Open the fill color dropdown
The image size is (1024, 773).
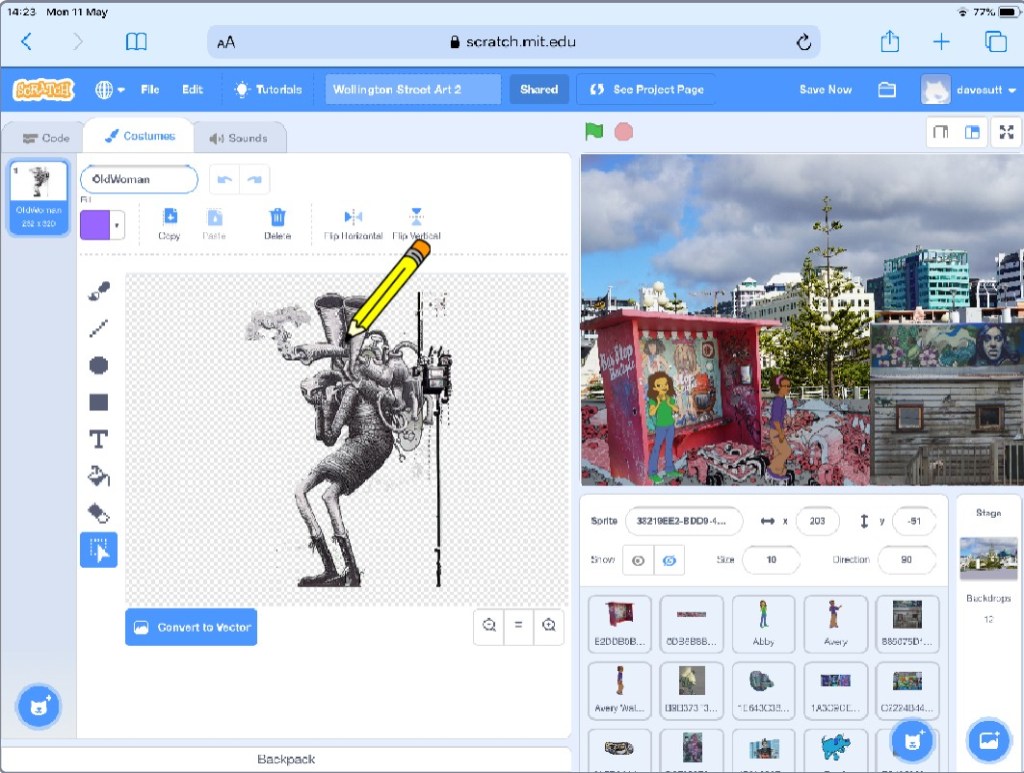coord(117,225)
